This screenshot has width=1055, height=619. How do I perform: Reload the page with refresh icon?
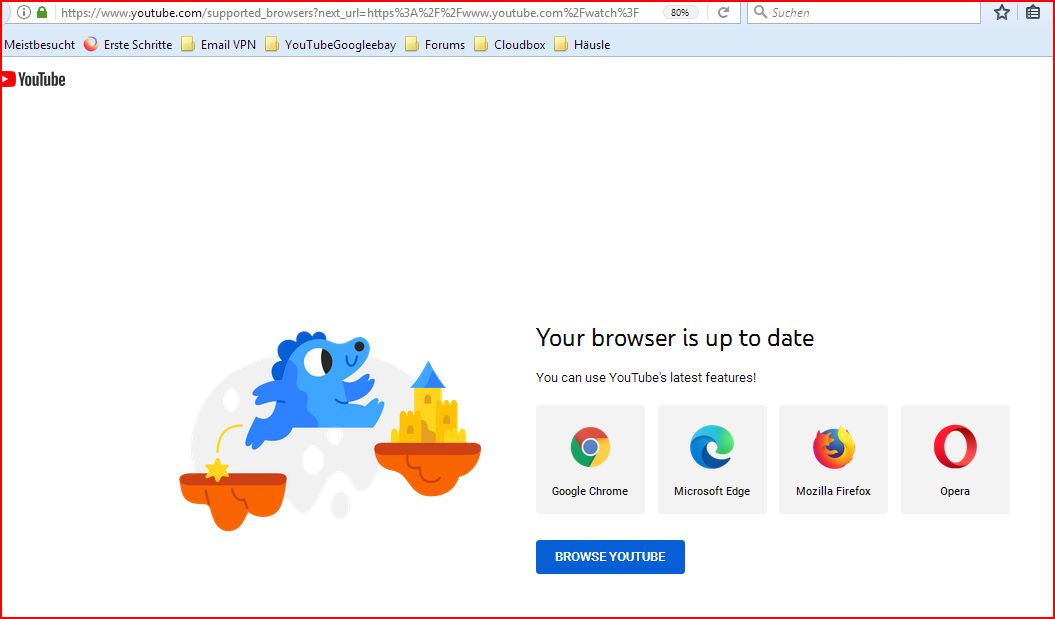723,12
